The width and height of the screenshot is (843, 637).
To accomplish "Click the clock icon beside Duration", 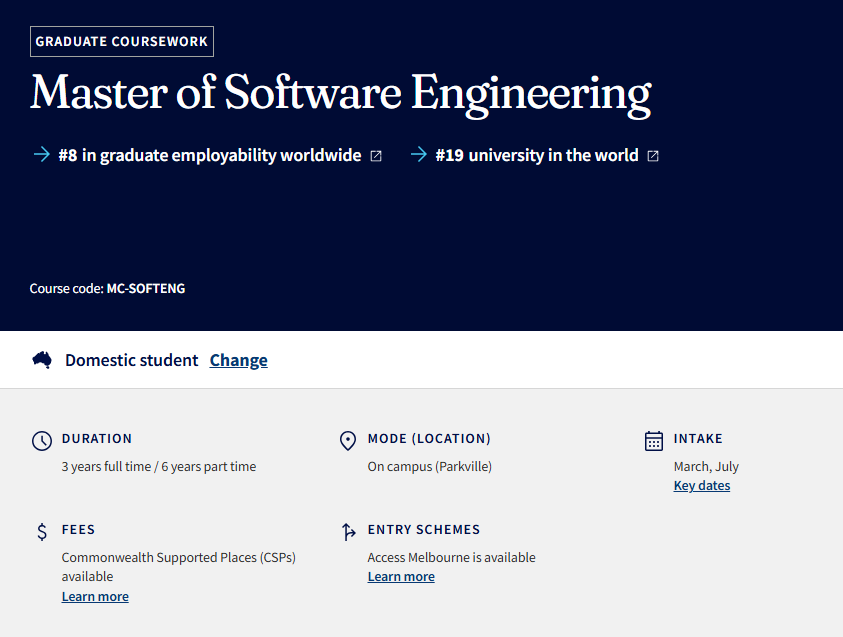I will point(41,441).
